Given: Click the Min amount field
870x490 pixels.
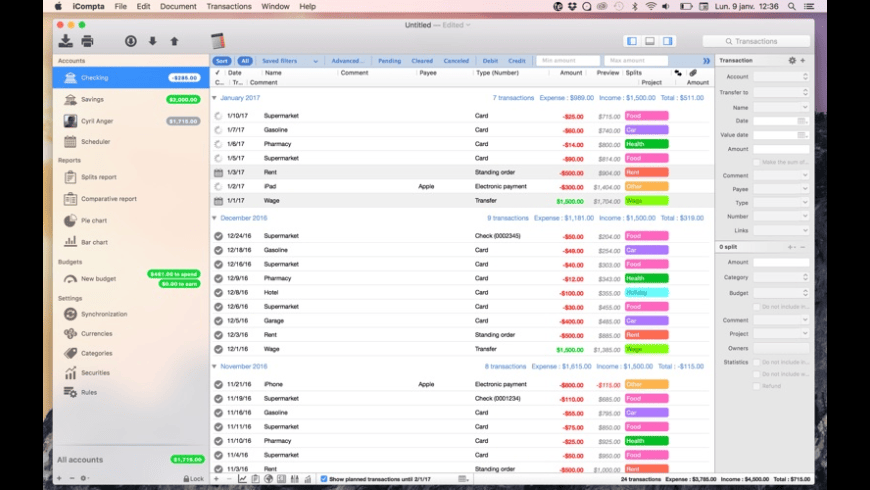Looking at the screenshot, I should click(568, 60).
